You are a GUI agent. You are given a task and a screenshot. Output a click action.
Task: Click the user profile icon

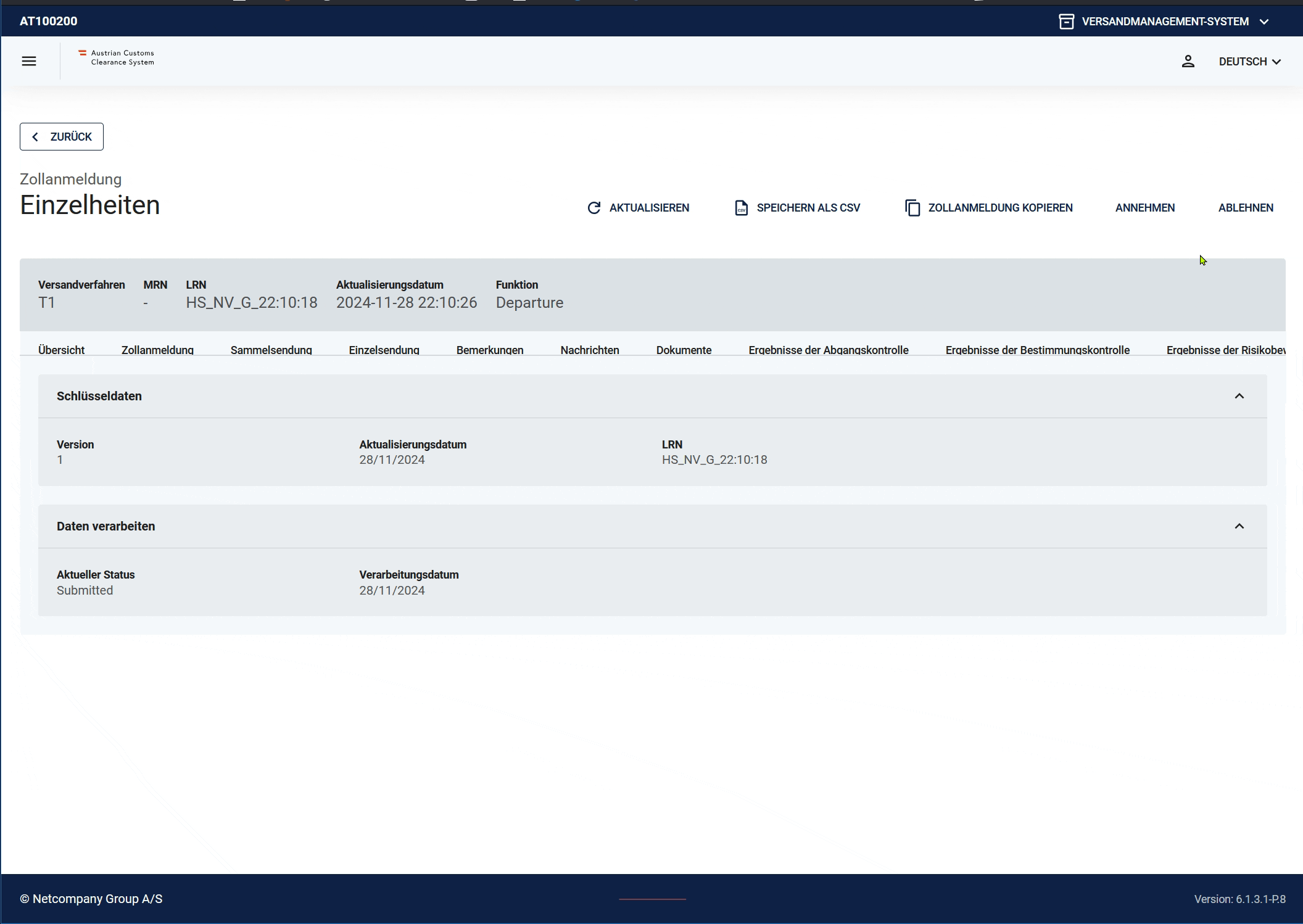click(x=1188, y=61)
